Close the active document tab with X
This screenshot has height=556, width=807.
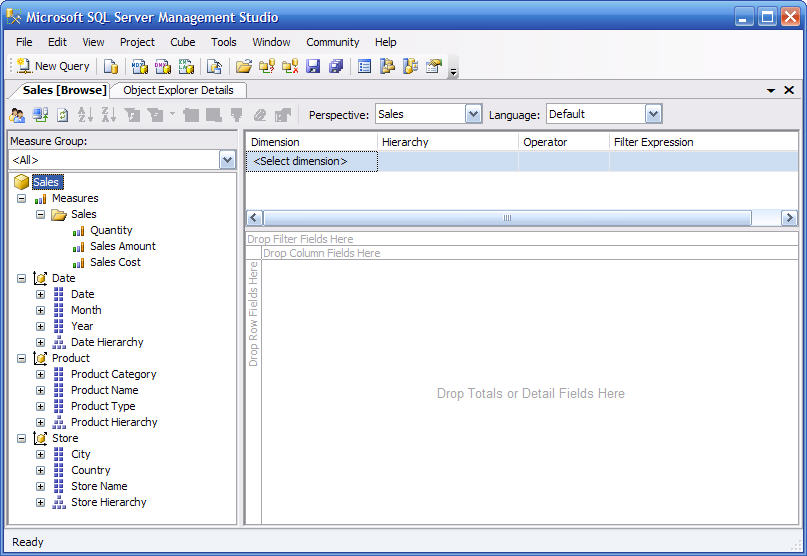(x=789, y=90)
